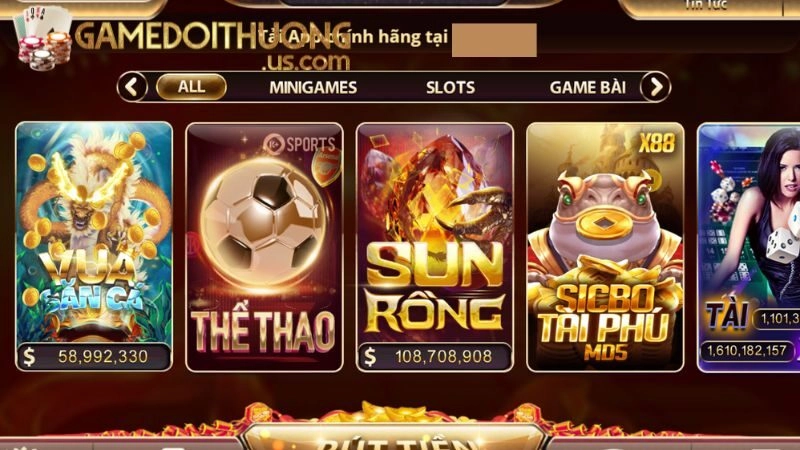The width and height of the screenshot is (800, 450).
Task: Open the Sicbo Tài Phú MD5 game
Action: click(x=605, y=247)
